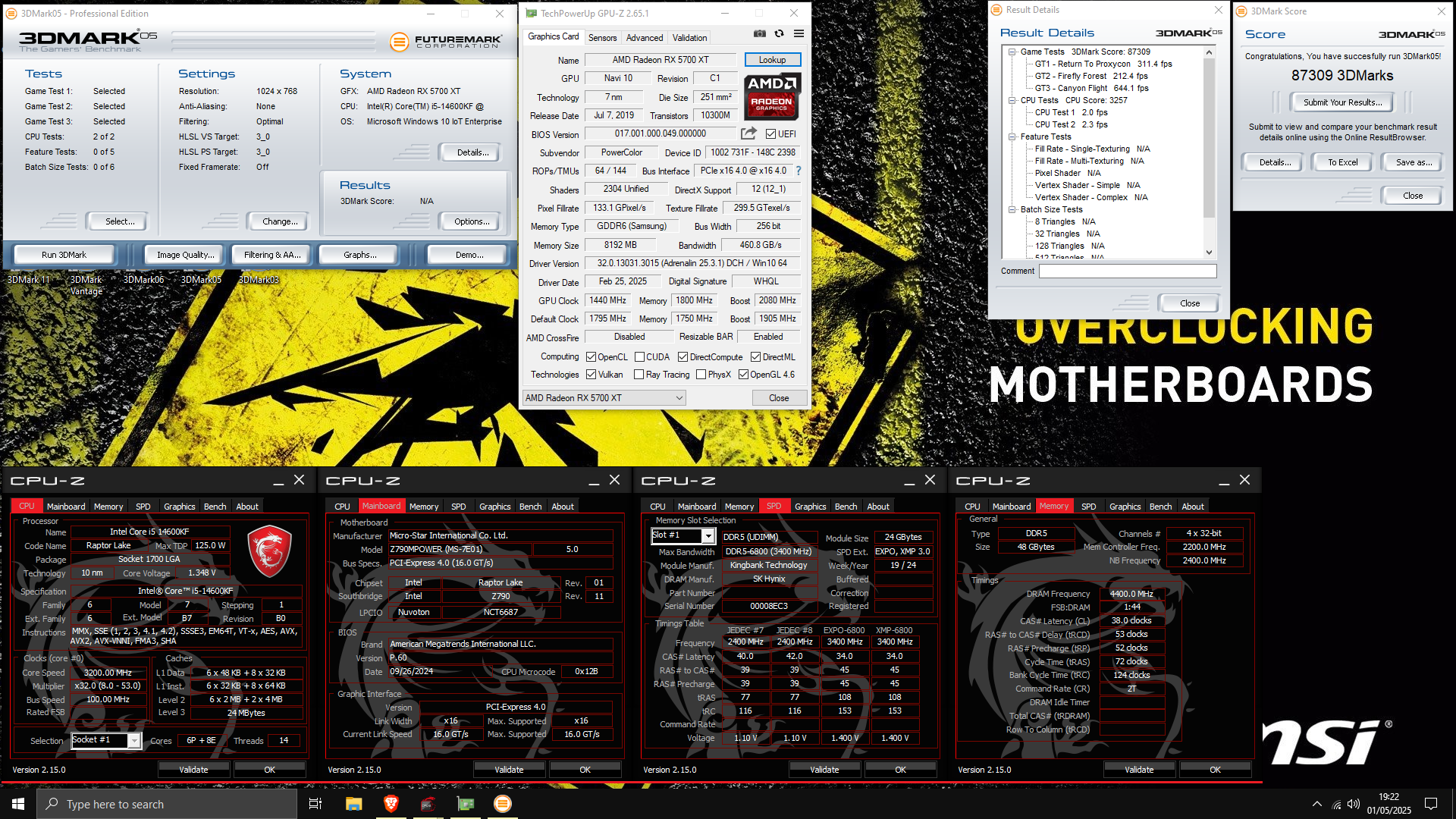The width and height of the screenshot is (1456, 819).
Task: Switch to the GPU-Z Validation tab
Action: [689, 38]
